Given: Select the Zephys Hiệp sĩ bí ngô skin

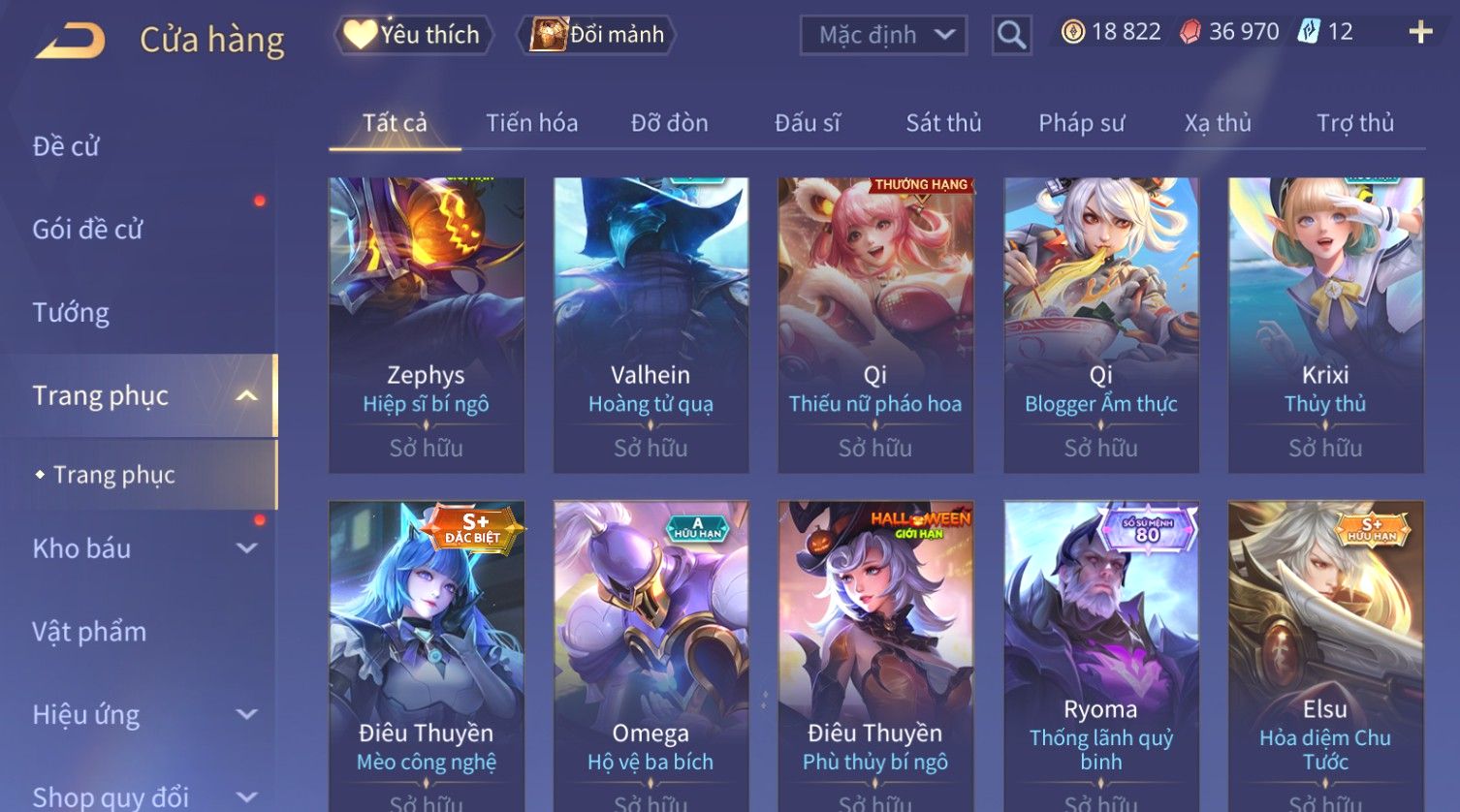Looking at the screenshot, I should [x=427, y=326].
